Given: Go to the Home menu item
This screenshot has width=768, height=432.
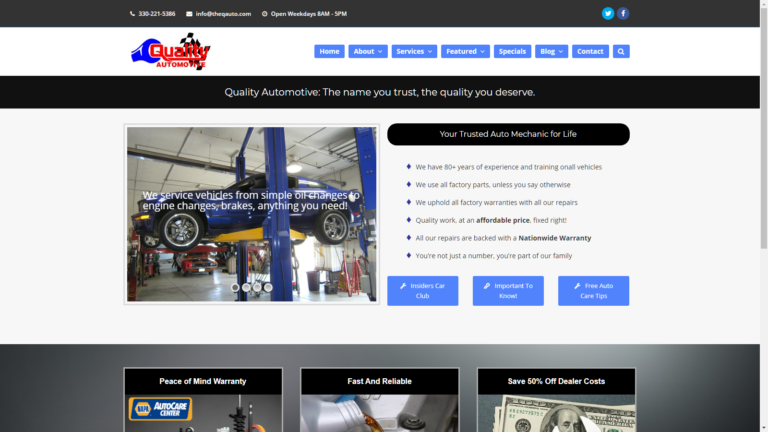Looking at the screenshot, I should point(329,51).
